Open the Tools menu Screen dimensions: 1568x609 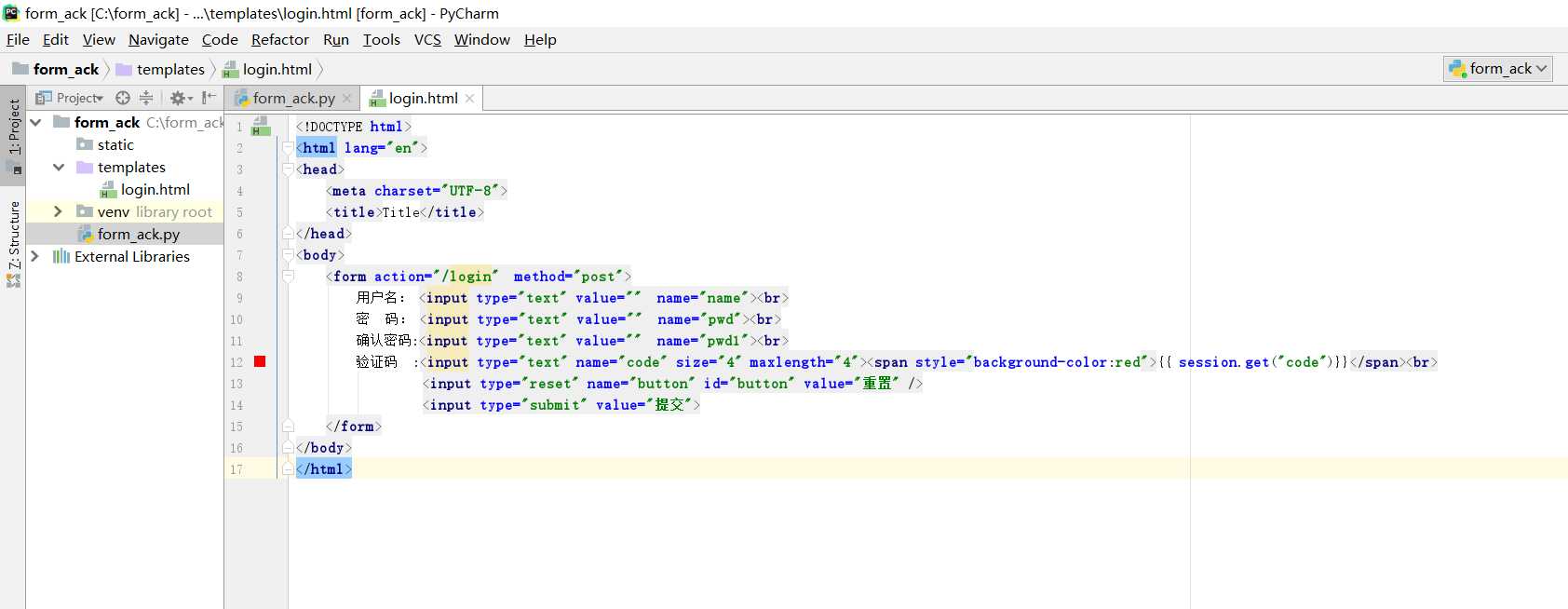pyautogui.click(x=382, y=39)
